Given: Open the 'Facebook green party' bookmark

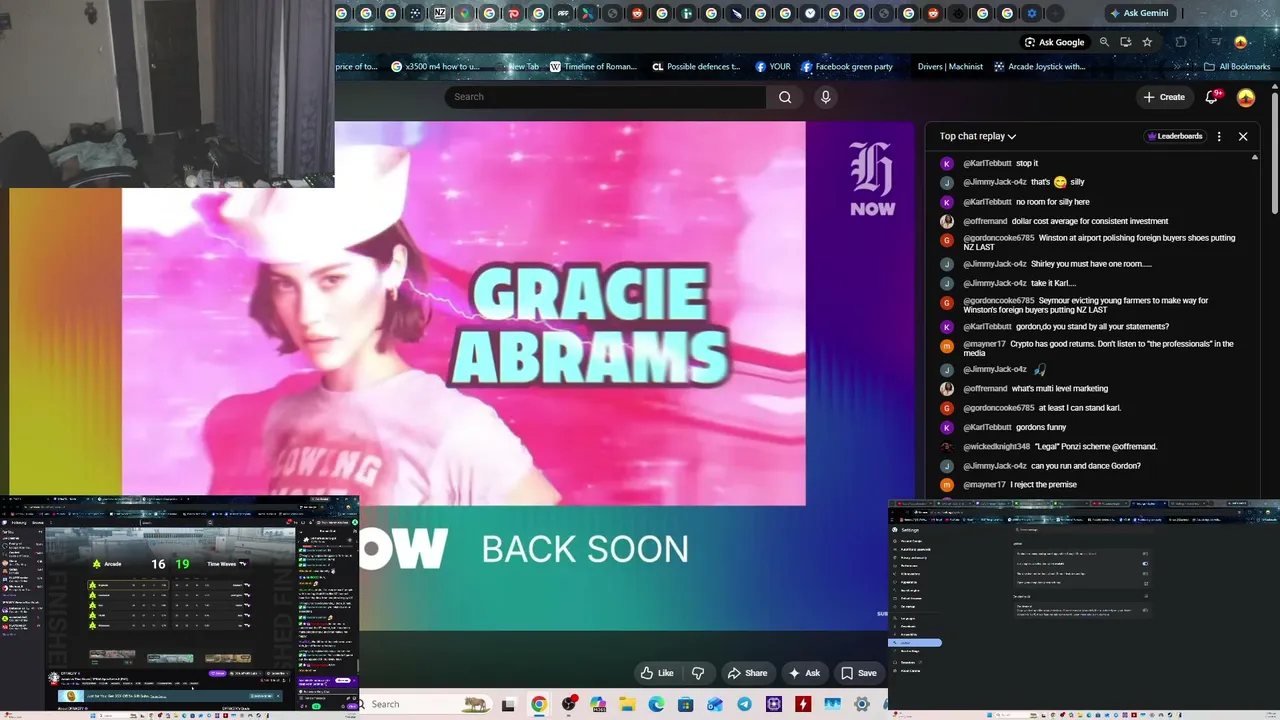Looking at the screenshot, I should (846, 67).
